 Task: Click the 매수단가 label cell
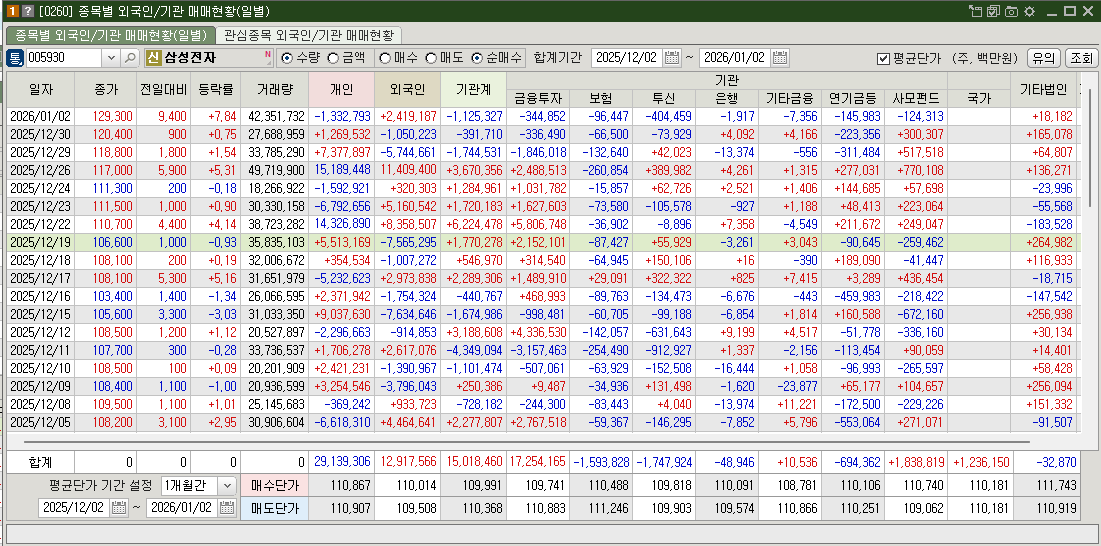(275, 485)
